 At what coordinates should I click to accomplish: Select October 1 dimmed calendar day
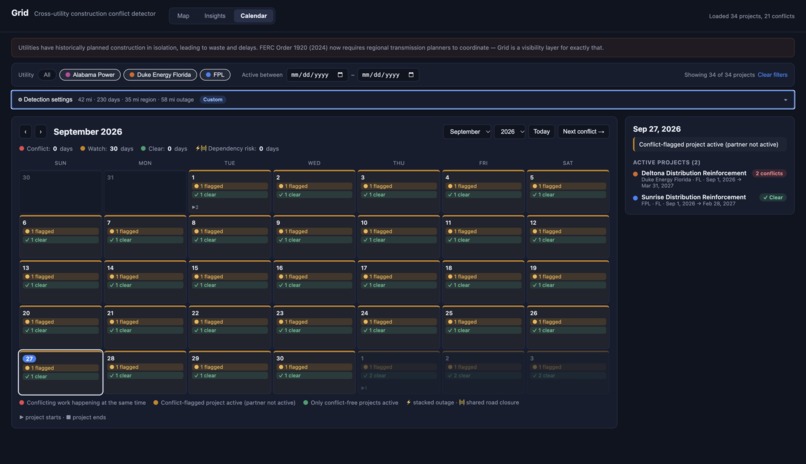398,373
